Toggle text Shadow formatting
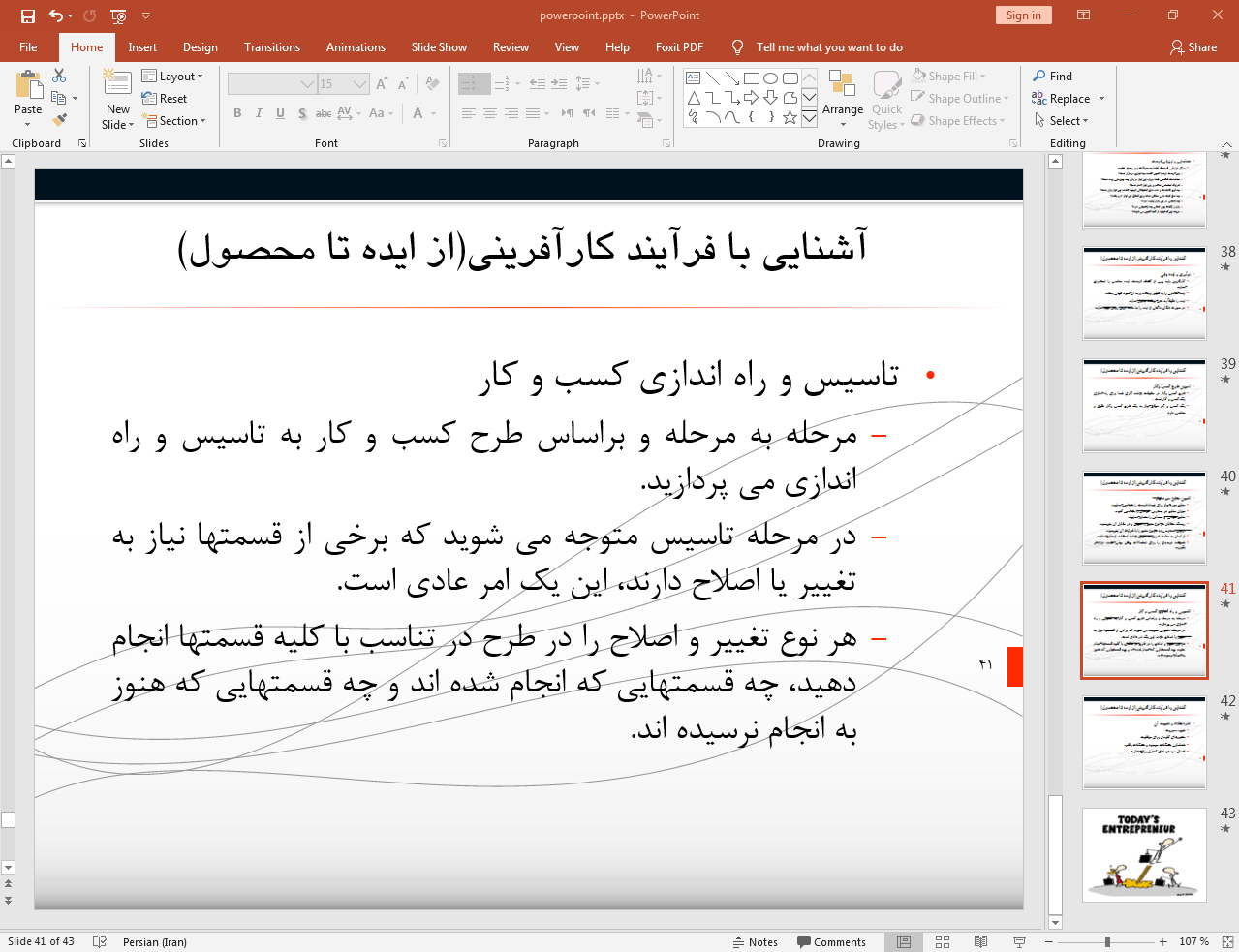This screenshot has height=952, width=1239. coord(302,113)
